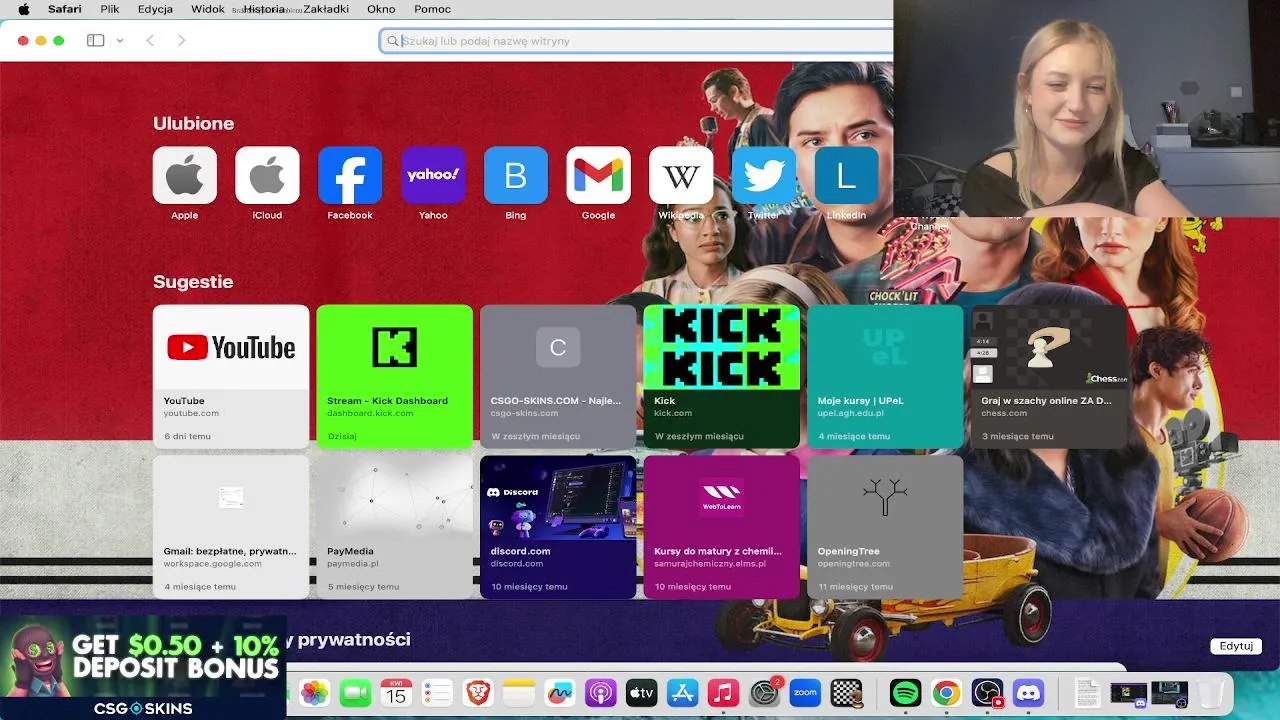Open the App Store in the Dock
Screen dimensions: 1280x720
682,693
